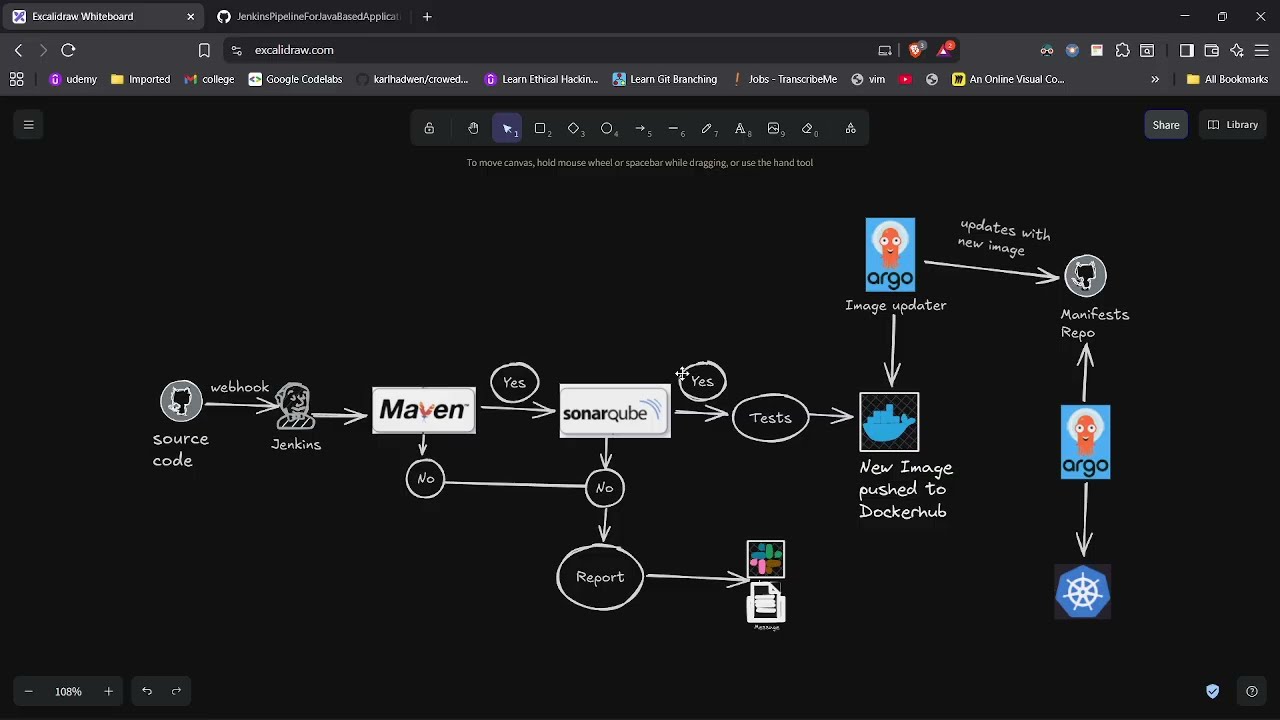Select the Ellipse shape tool

tap(607, 128)
